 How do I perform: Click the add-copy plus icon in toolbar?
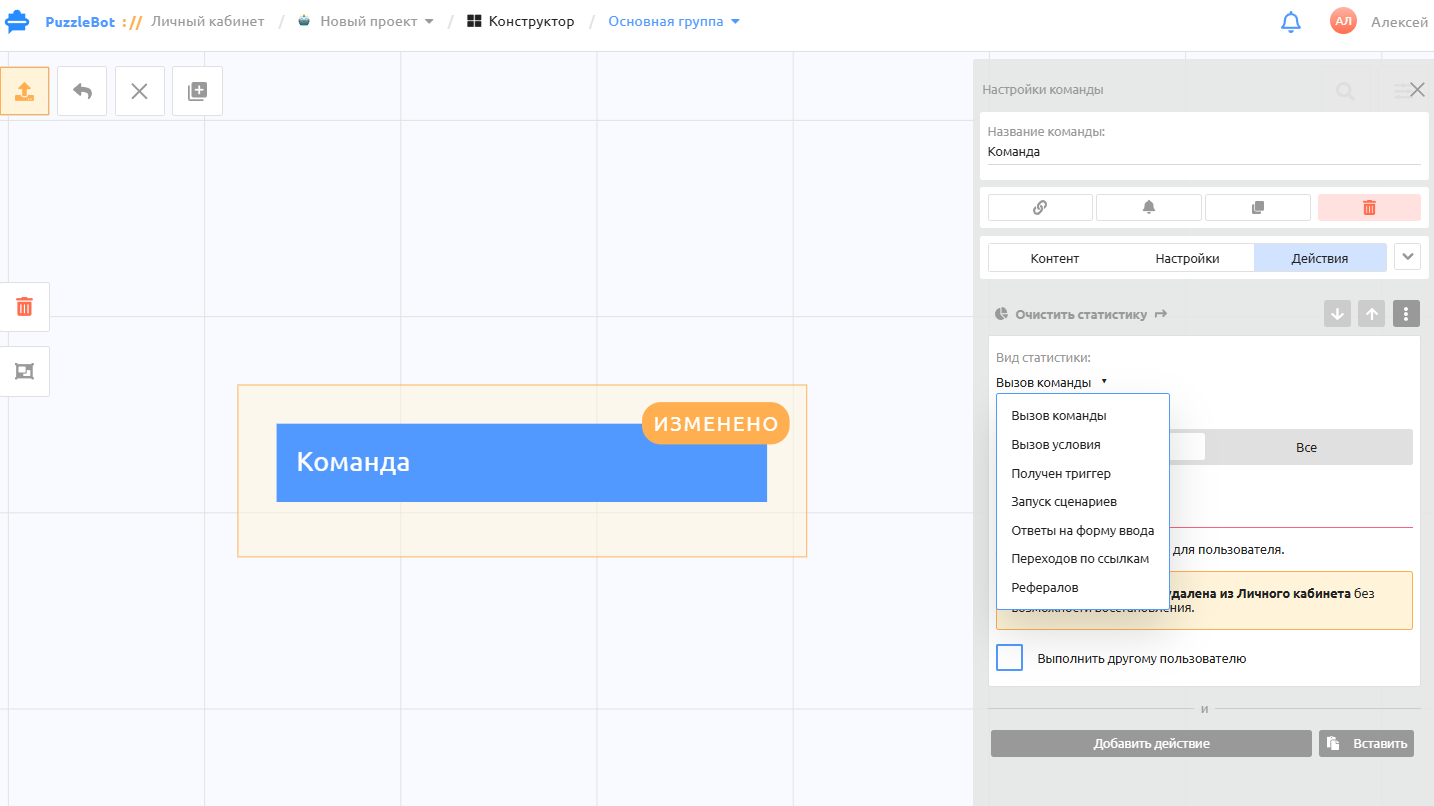point(197,91)
